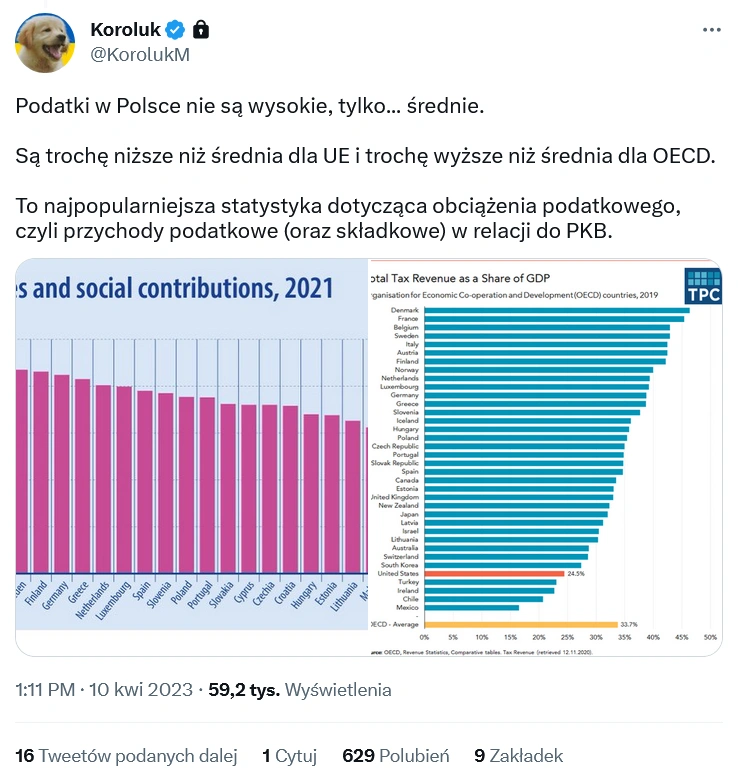Open the three-dot more options menu
Viewport: 738px width, 770px height.
[711, 30]
